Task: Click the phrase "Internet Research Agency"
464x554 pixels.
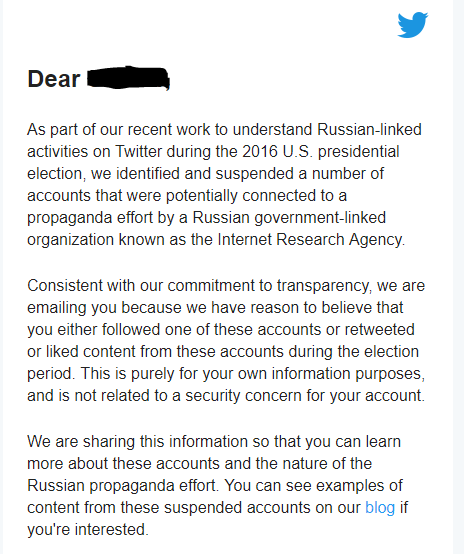Action: click(310, 240)
